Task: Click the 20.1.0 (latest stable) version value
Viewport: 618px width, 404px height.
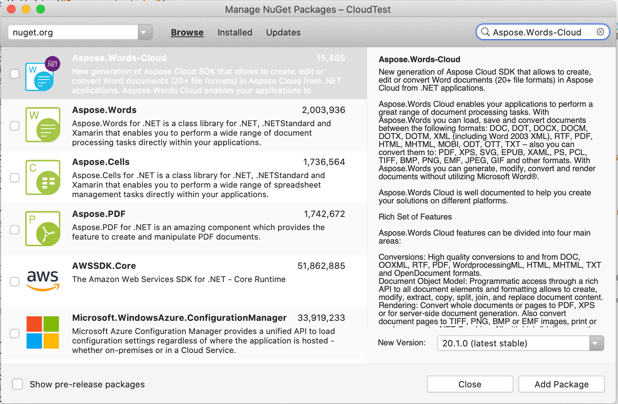Action: pyautogui.click(x=484, y=343)
